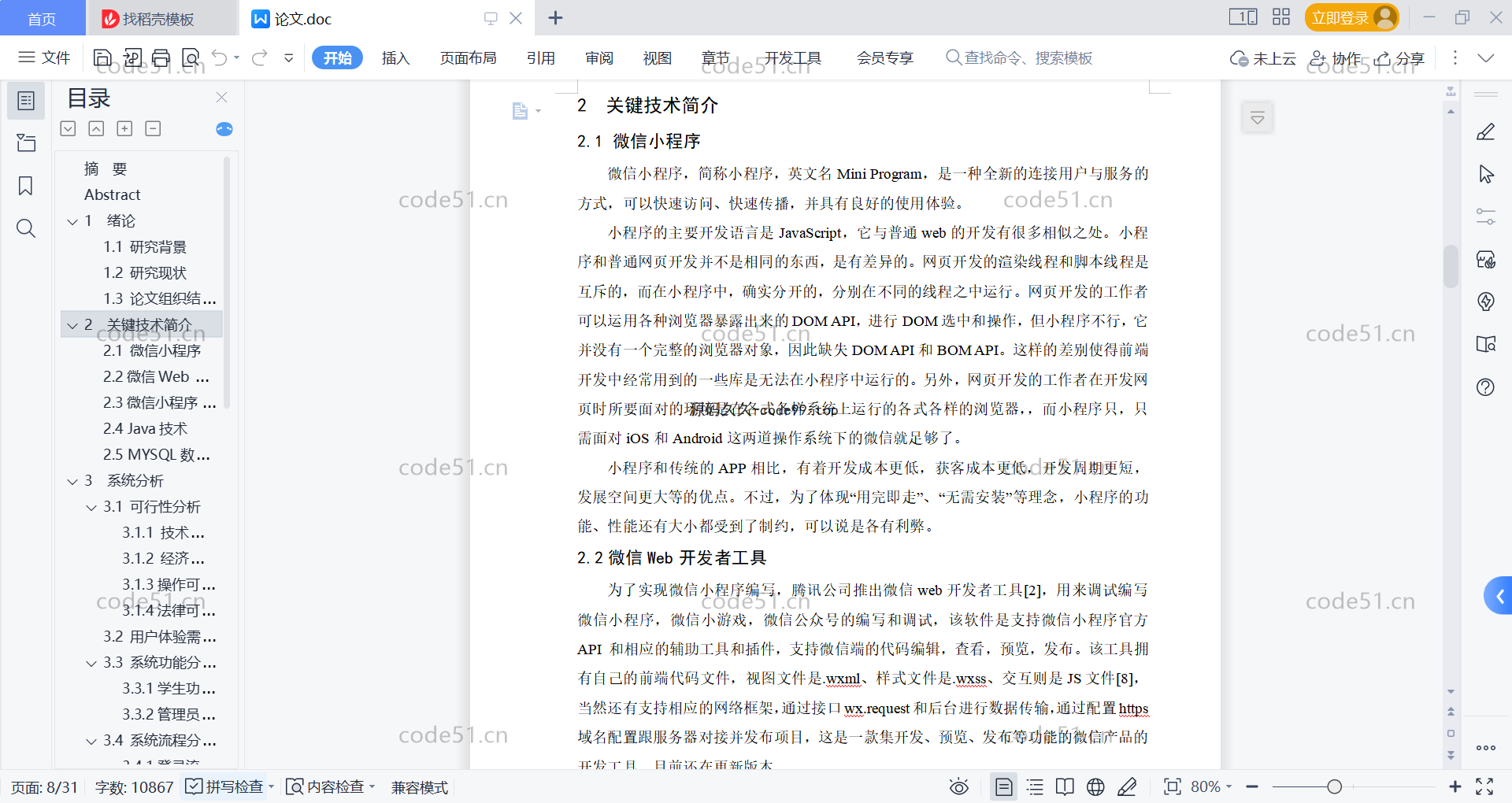Click the search commands input field

click(1020, 57)
